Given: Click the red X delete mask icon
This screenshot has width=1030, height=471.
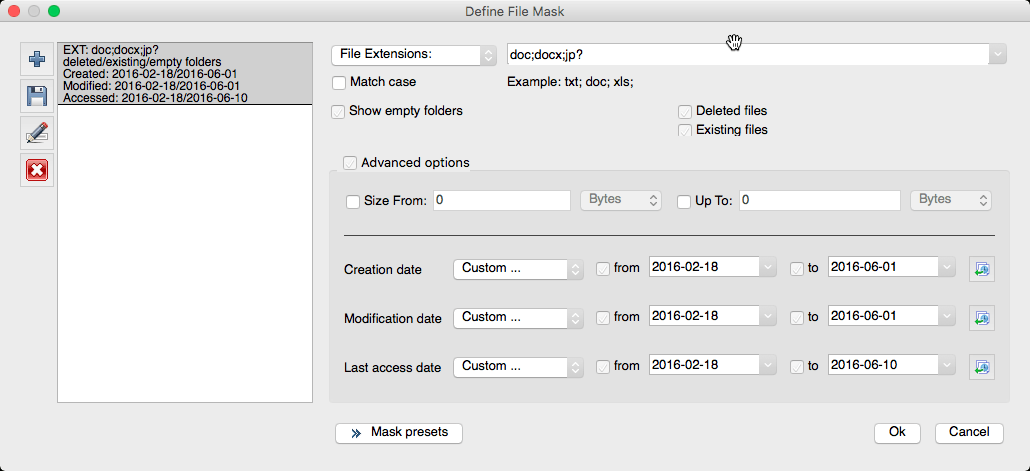Looking at the screenshot, I should (37, 170).
